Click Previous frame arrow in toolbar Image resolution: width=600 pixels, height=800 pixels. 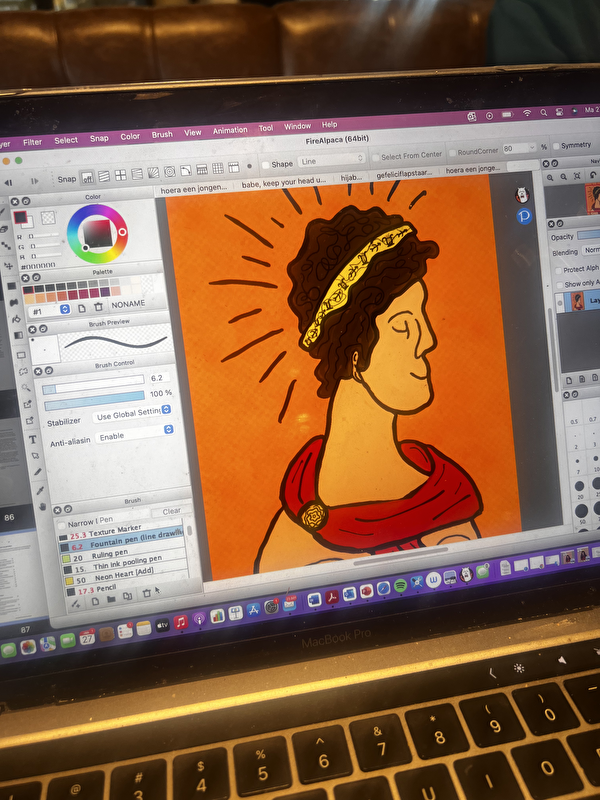[x=9, y=183]
